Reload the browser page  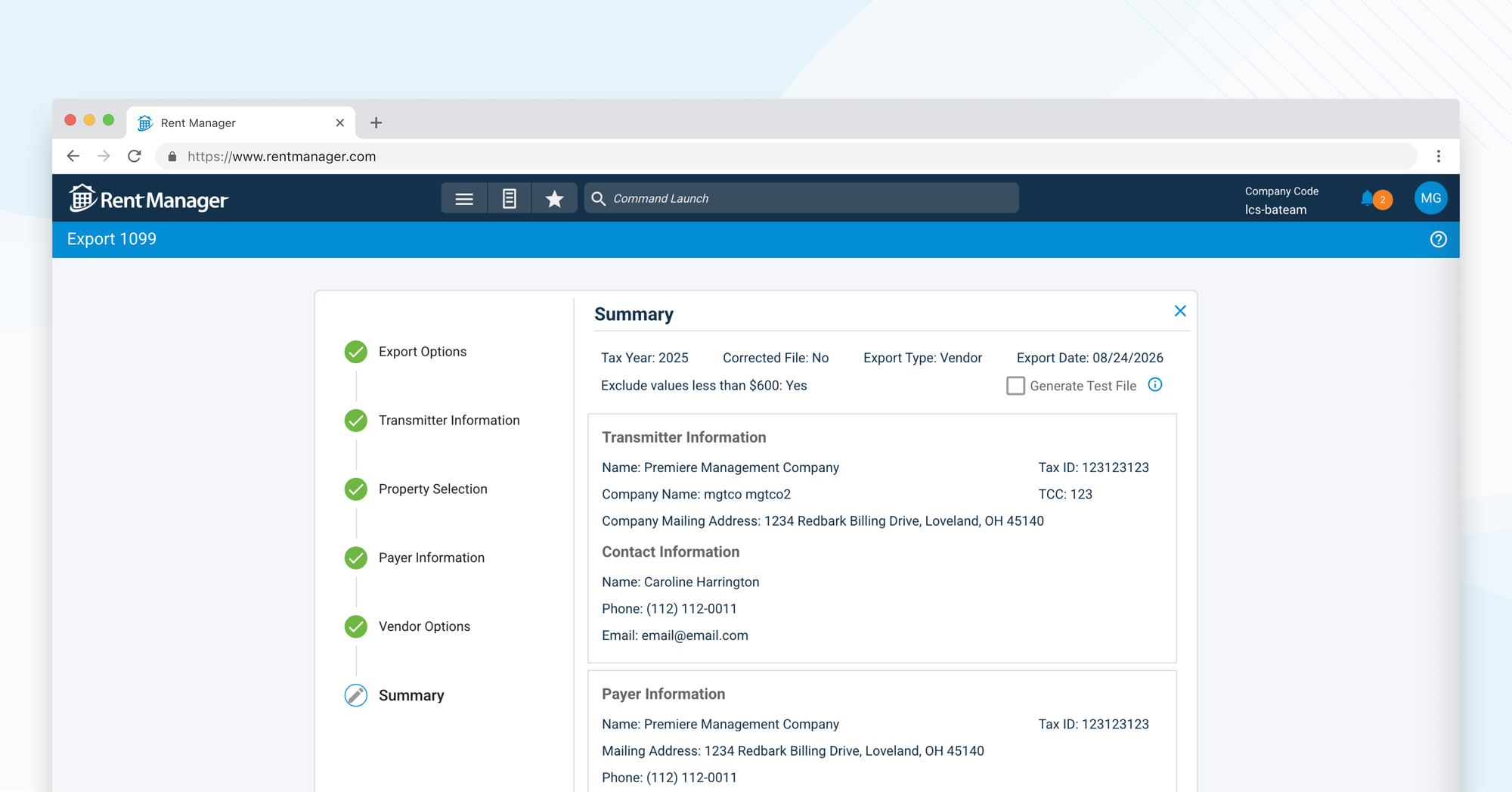135,157
